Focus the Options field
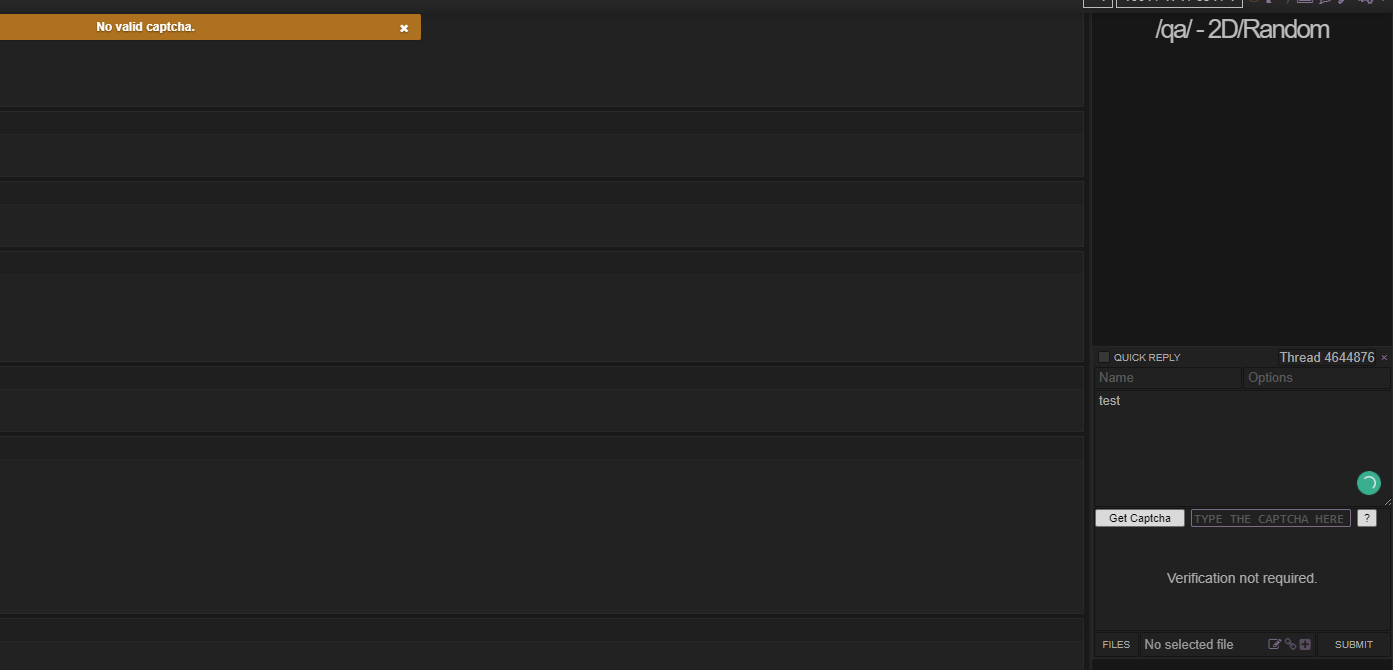This screenshot has height=670, width=1393. pos(1317,378)
